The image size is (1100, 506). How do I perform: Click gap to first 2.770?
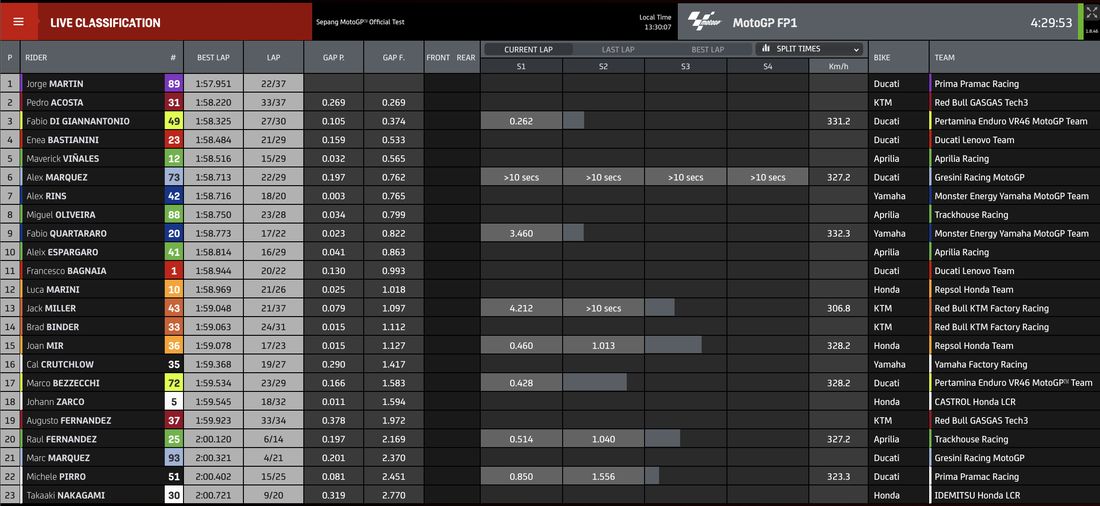point(394,495)
